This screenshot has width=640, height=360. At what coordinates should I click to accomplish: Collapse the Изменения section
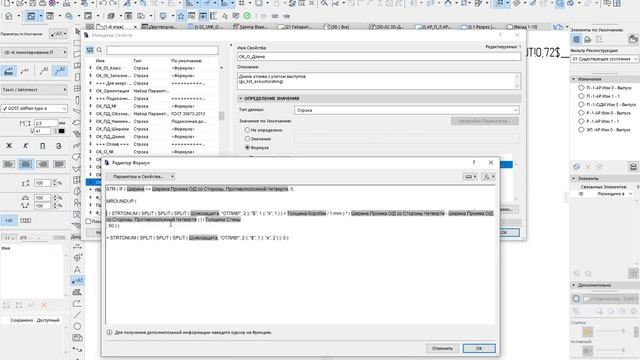tap(573, 79)
